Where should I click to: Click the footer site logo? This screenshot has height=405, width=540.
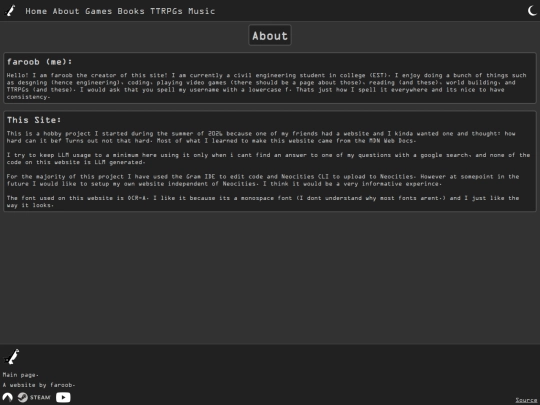(12, 357)
